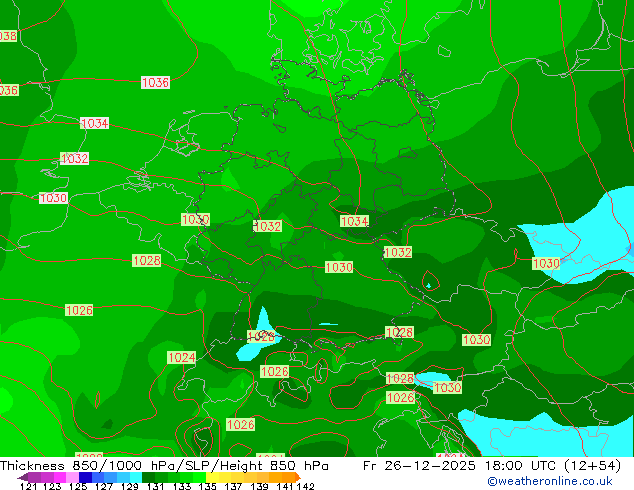Click the purple arrow at the legend's left end
The height and width of the screenshot is (490, 634).
click(x=22, y=477)
